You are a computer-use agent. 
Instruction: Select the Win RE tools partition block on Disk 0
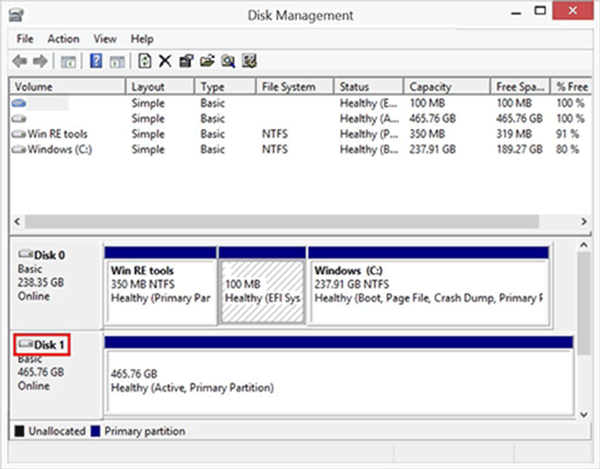pos(160,286)
